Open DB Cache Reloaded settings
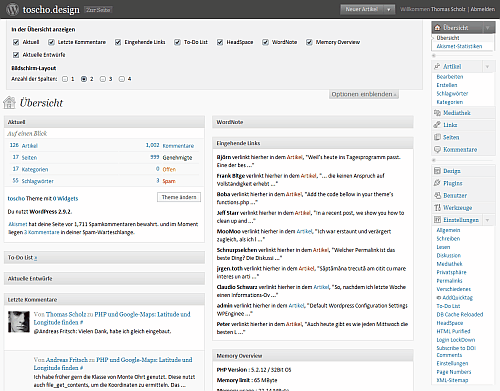The image size is (500, 391). click(x=460, y=314)
